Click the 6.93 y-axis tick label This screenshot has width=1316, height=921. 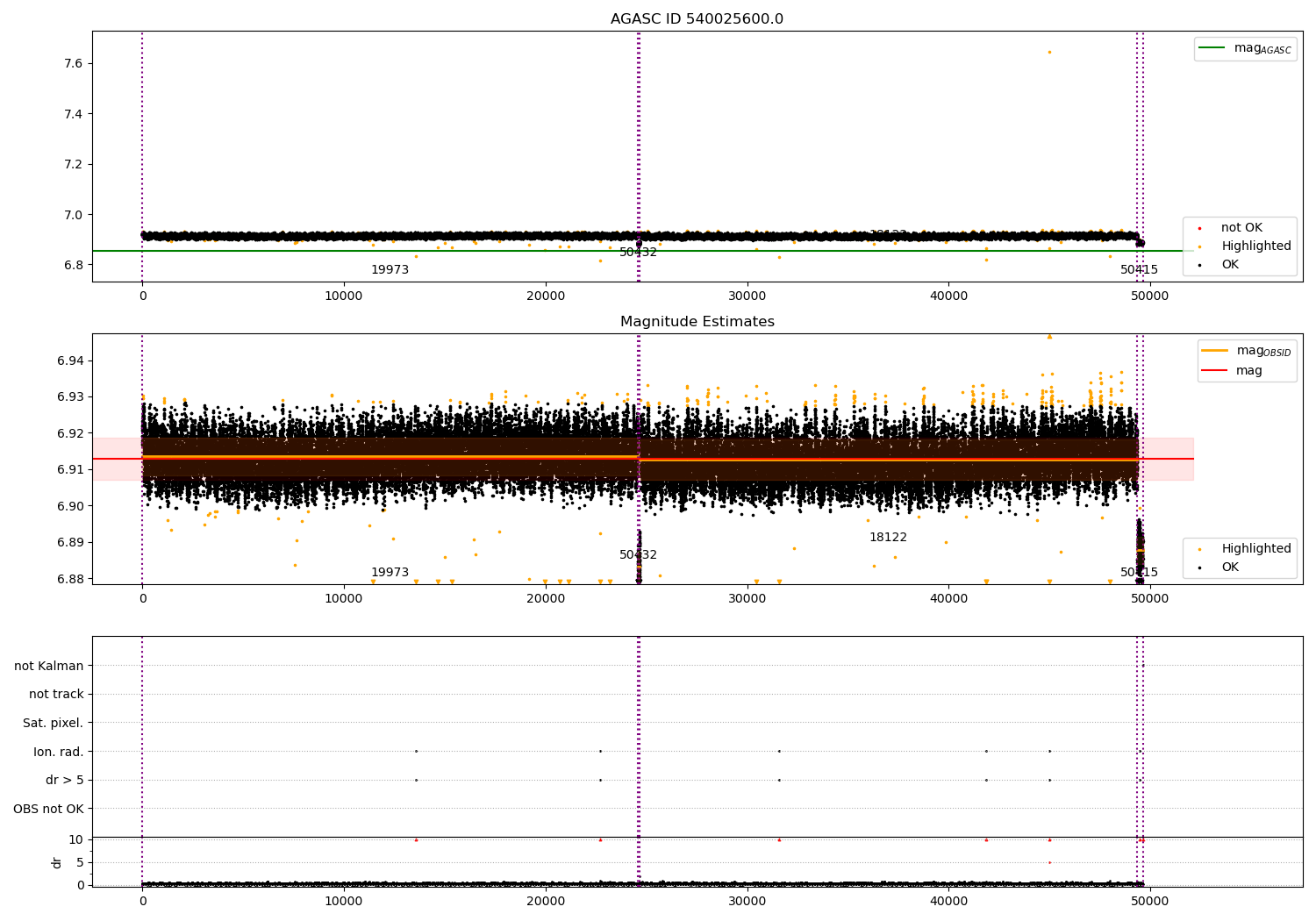click(x=70, y=397)
